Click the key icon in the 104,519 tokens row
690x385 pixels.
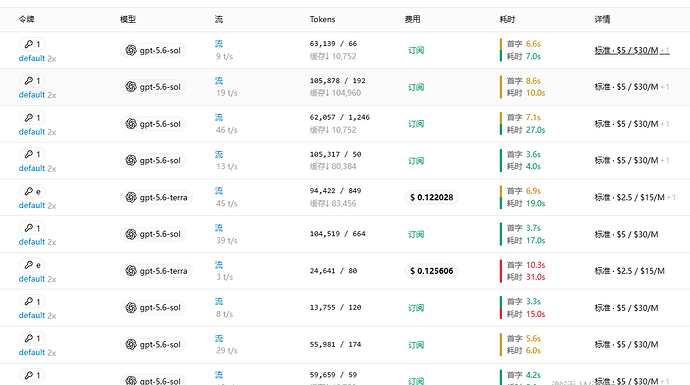click(x=29, y=228)
